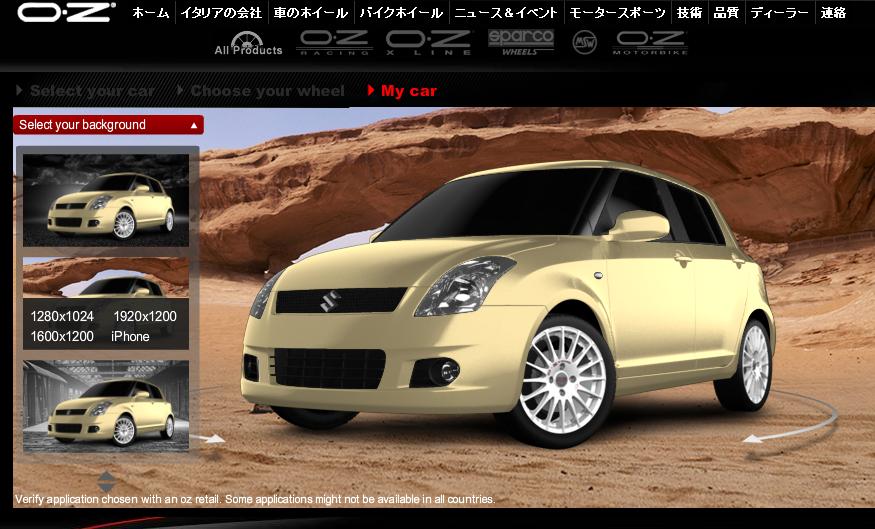Open the ディーラー menu item
The image size is (875, 529).
pyautogui.click(x=780, y=12)
